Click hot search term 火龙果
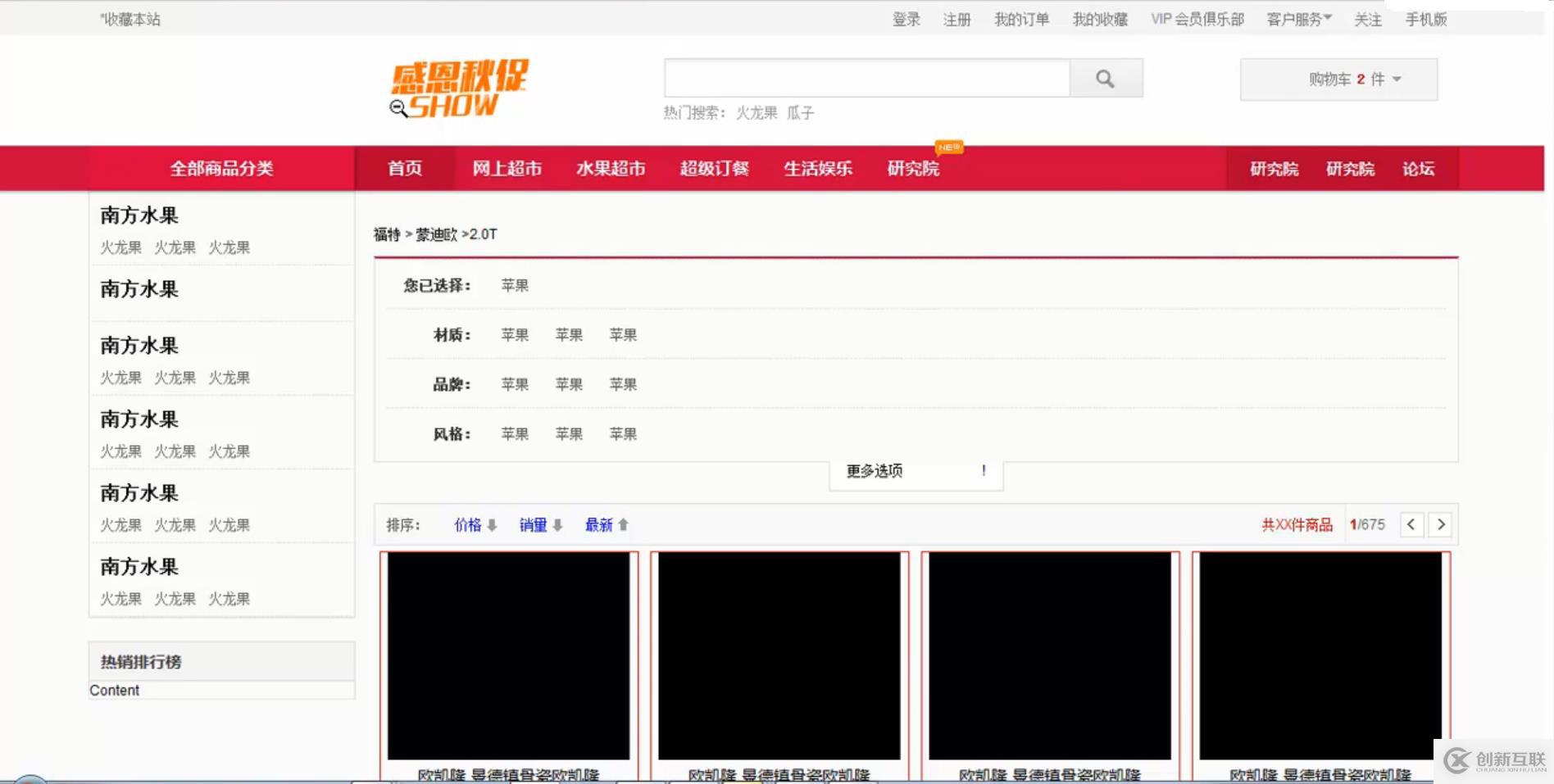This screenshot has height=784, width=1554. point(757,113)
